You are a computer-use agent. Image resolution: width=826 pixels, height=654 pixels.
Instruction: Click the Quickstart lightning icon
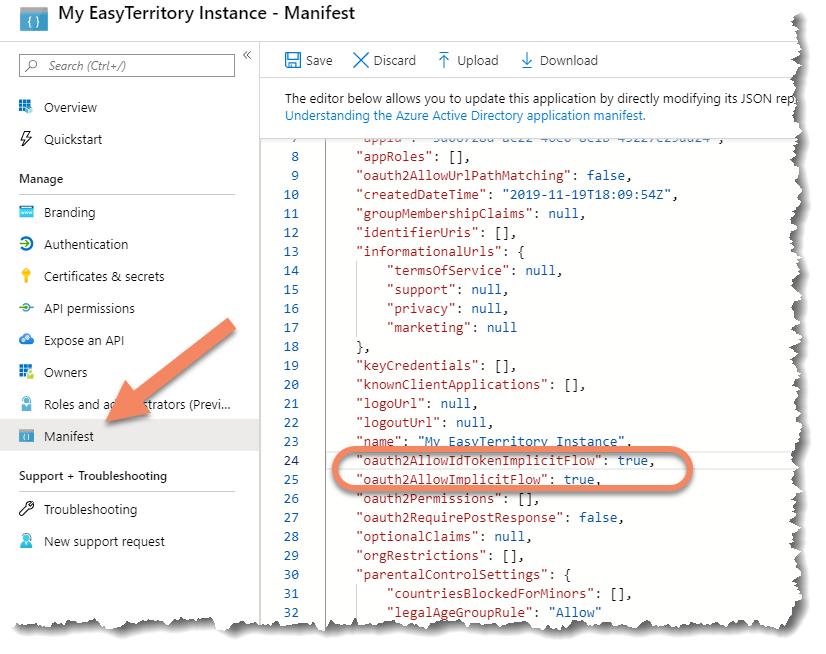pos(26,139)
